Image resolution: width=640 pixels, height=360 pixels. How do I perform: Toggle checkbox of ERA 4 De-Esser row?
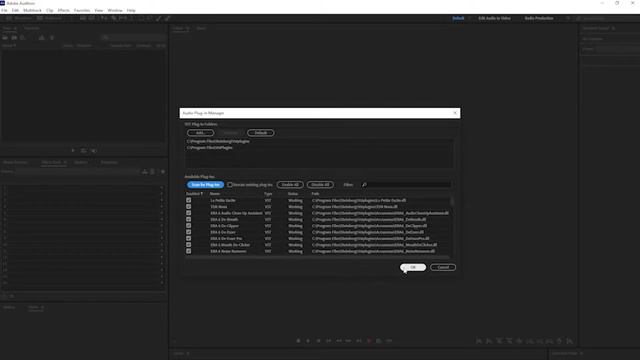pos(189,232)
